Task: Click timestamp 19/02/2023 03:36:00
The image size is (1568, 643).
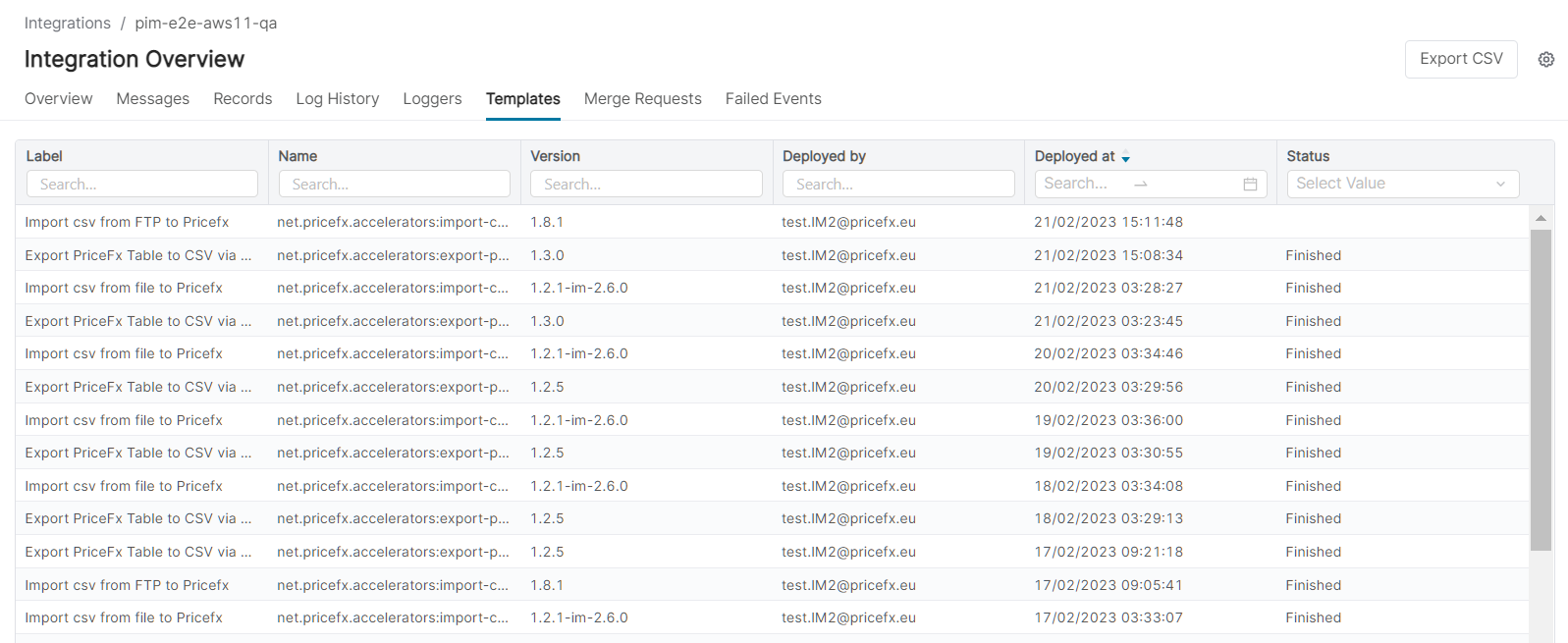Action: [1108, 420]
